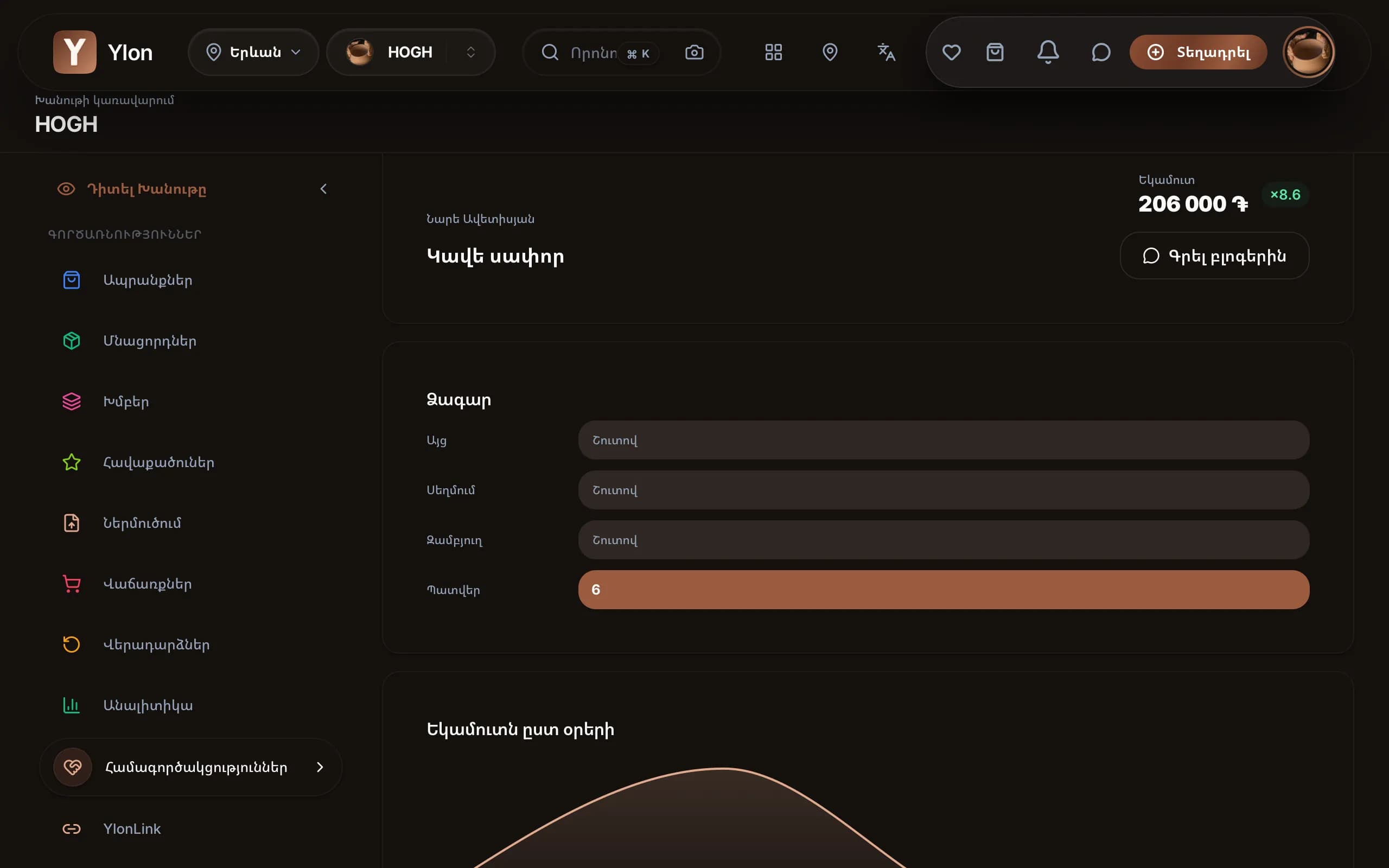Click the Տեղադրել button
This screenshot has height=868, width=1389.
pos(1198,52)
